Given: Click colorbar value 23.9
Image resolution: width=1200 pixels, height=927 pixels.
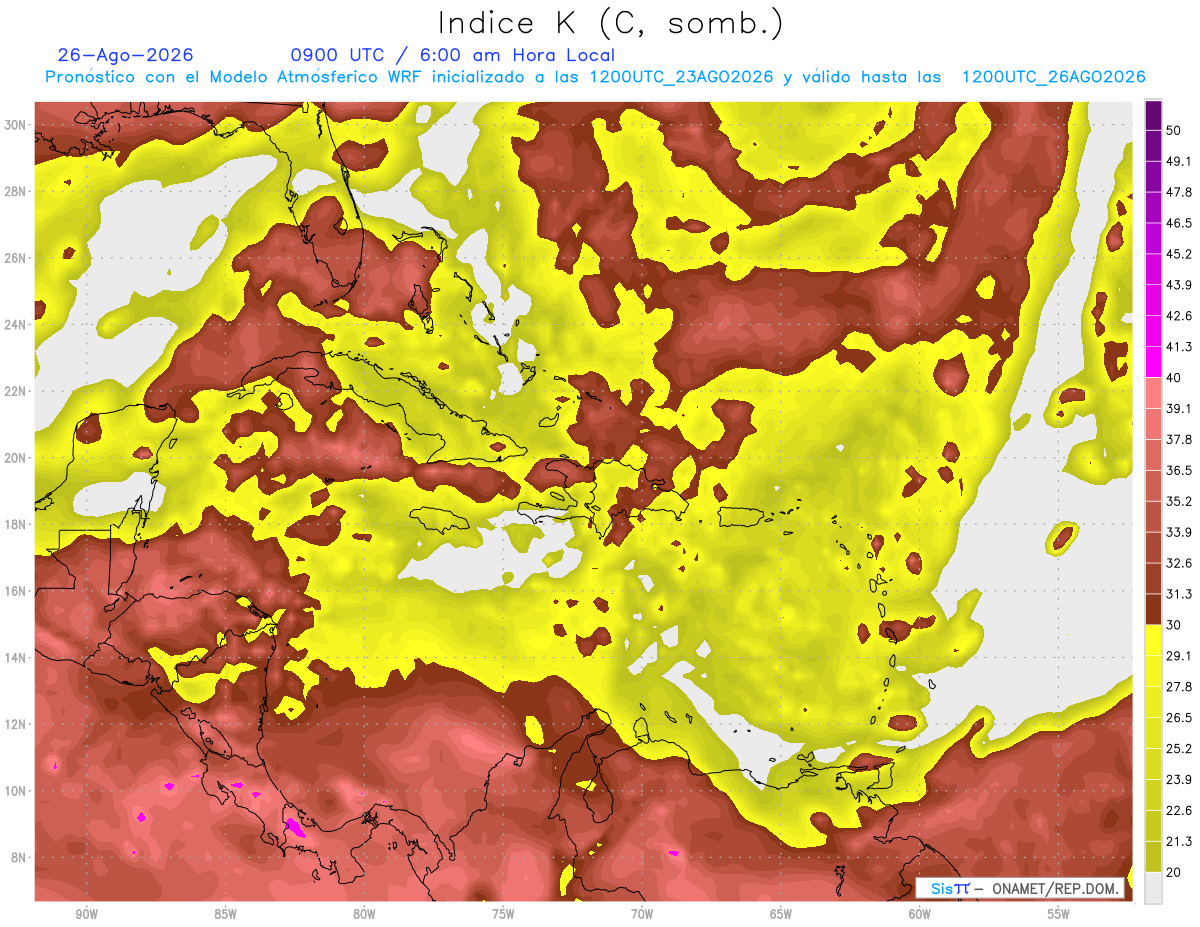Looking at the screenshot, I should tap(1178, 780).
